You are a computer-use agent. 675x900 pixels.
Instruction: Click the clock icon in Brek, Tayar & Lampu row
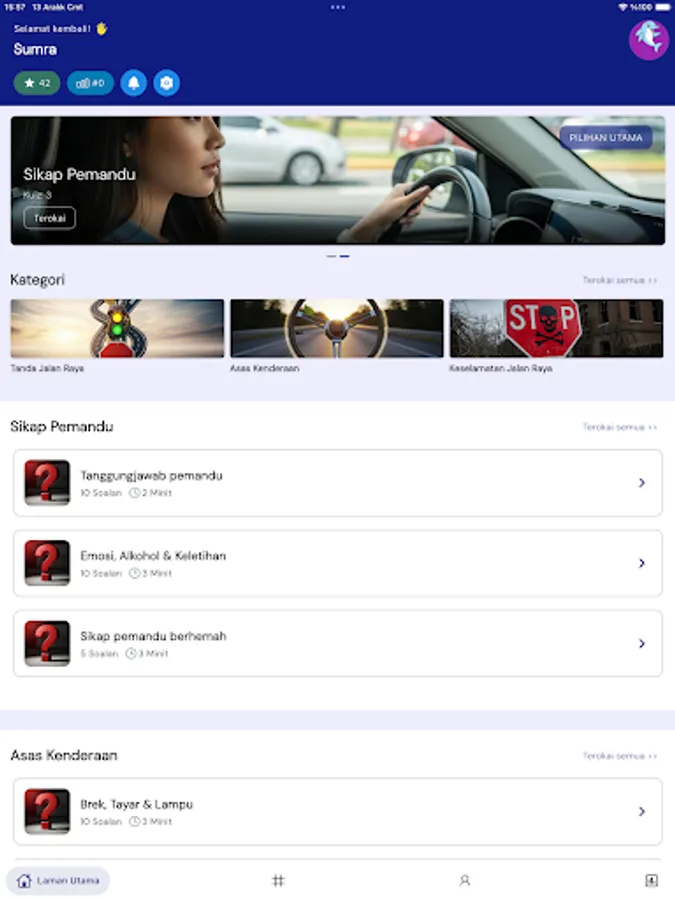pyautogui.click(x=134, y=822)
